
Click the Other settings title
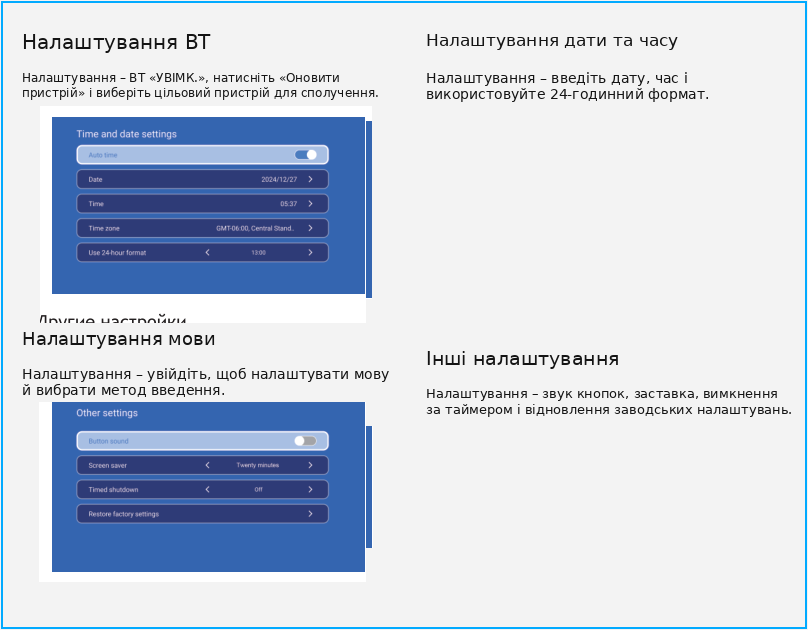coord(107,413)
